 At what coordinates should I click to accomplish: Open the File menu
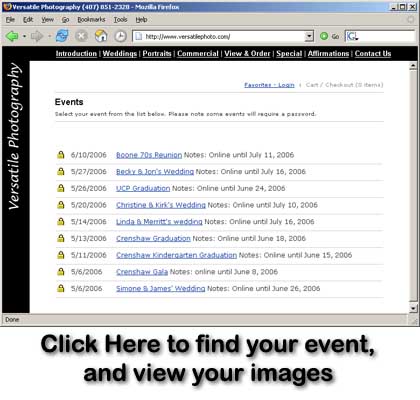pyautogui.click(x=10, y=20)
